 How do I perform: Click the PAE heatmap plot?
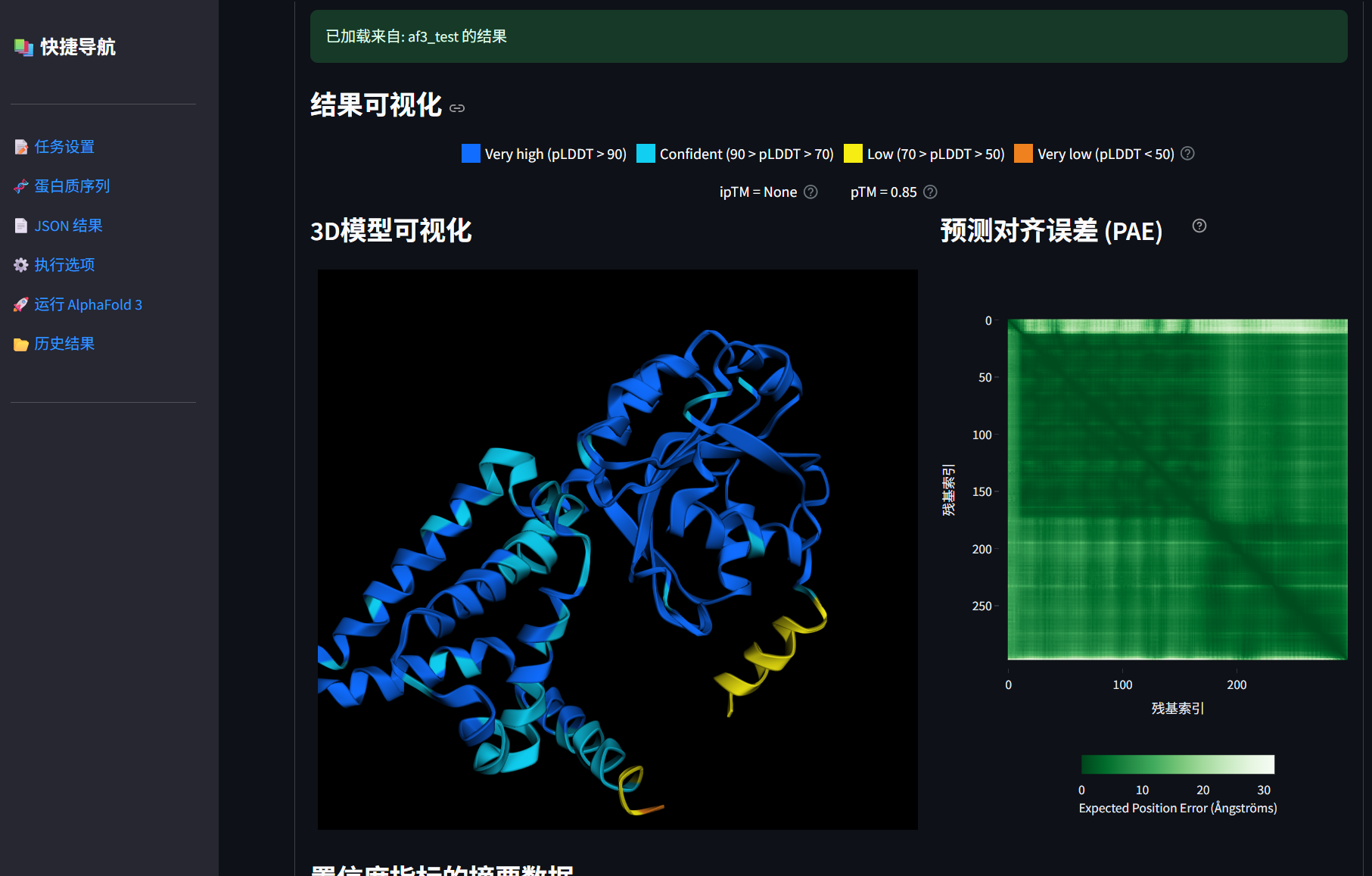tap(1177, 489)
